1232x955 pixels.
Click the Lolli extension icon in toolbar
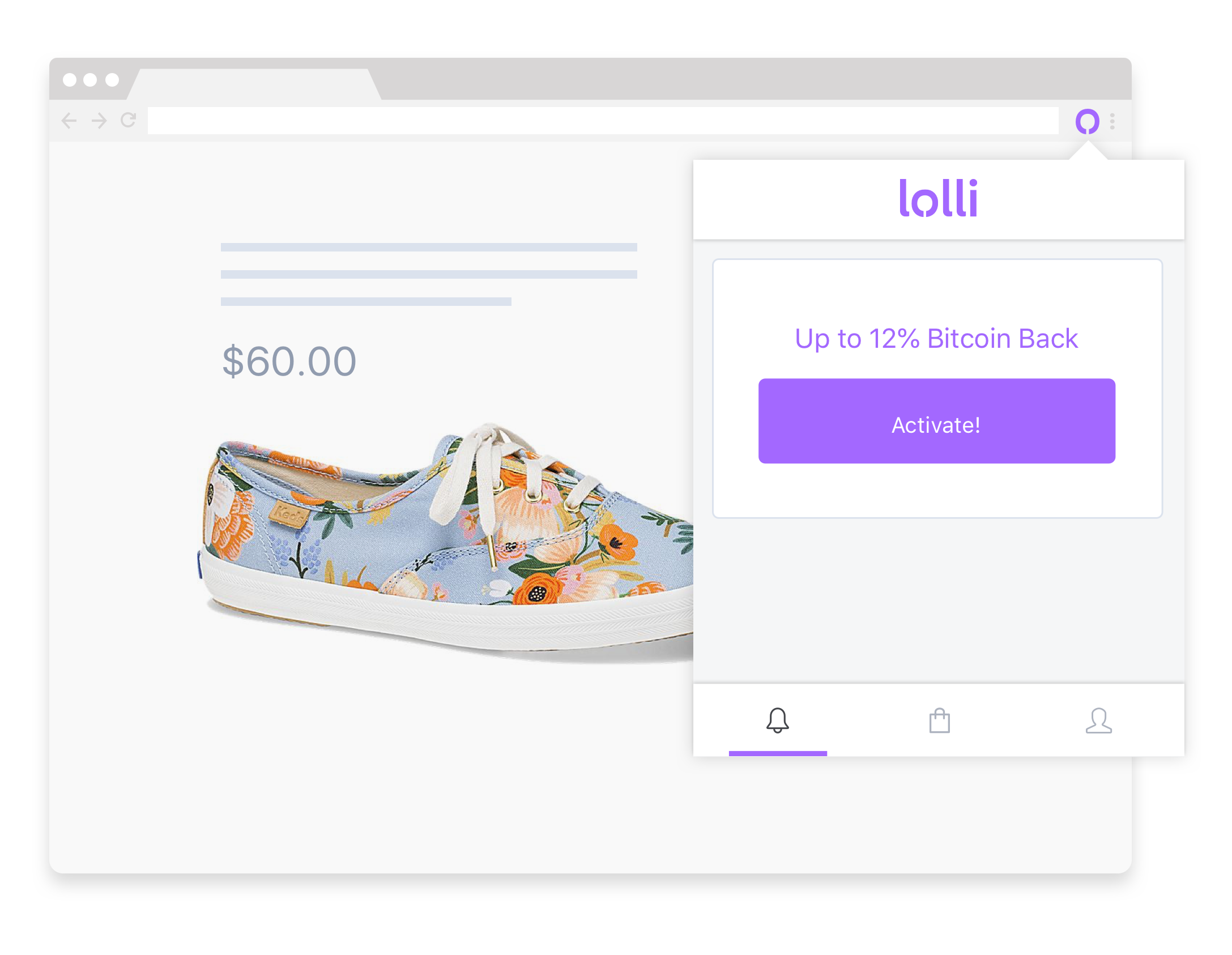[1086, 121]
